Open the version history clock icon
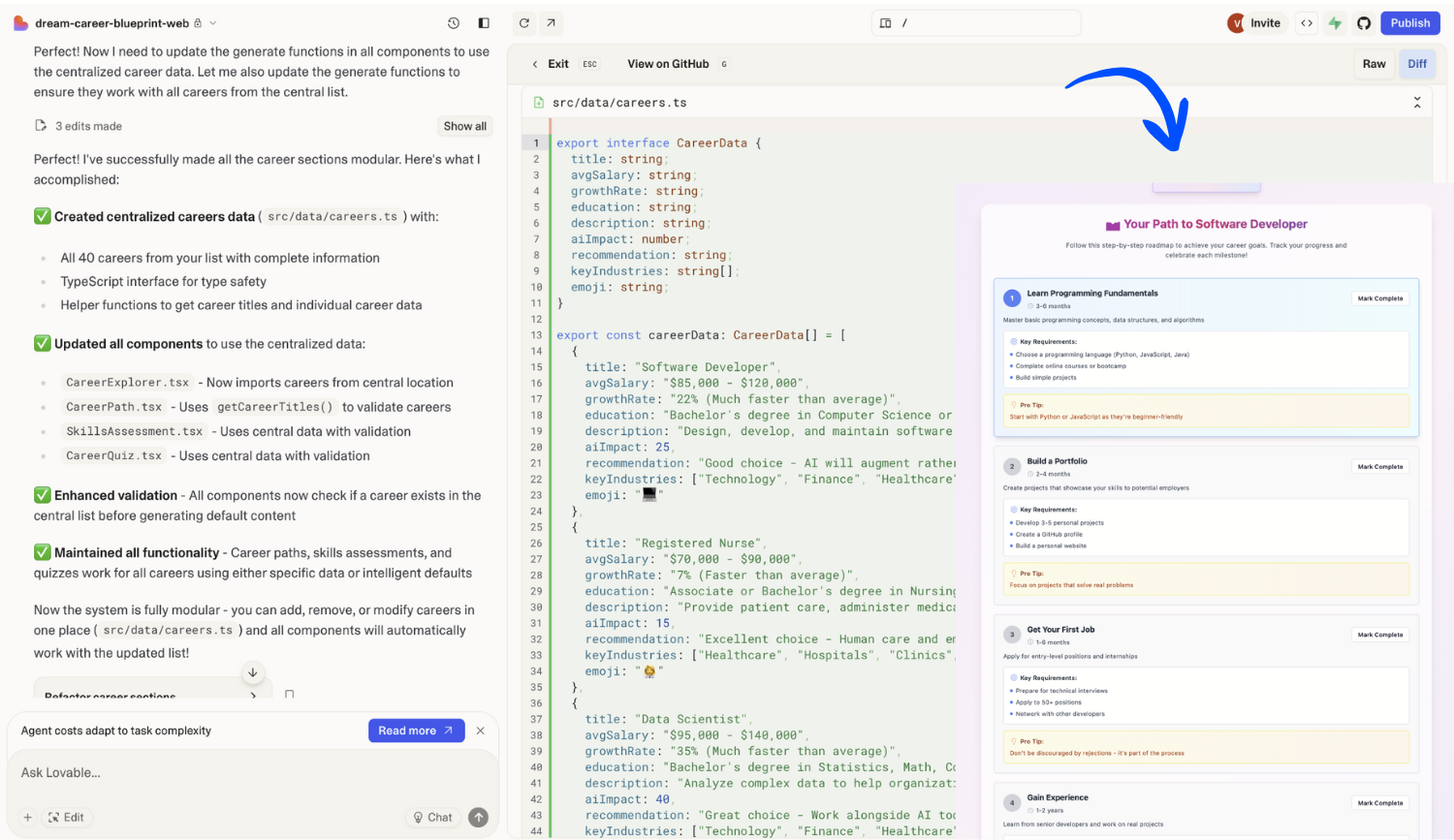 point(454,23)
